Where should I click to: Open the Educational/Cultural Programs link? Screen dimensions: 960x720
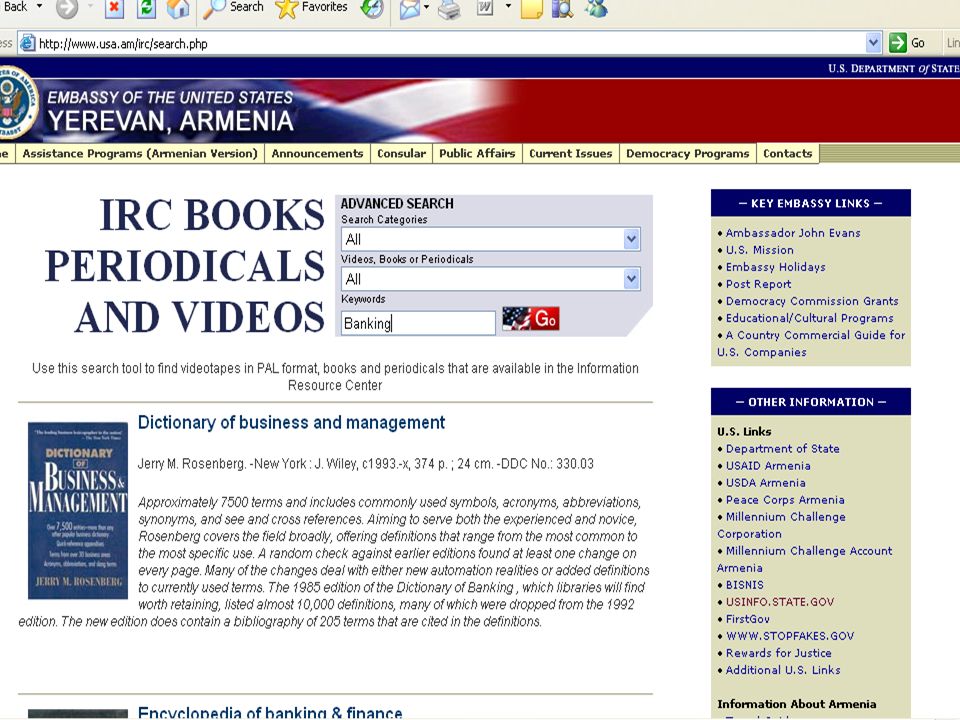click(809, 318)
